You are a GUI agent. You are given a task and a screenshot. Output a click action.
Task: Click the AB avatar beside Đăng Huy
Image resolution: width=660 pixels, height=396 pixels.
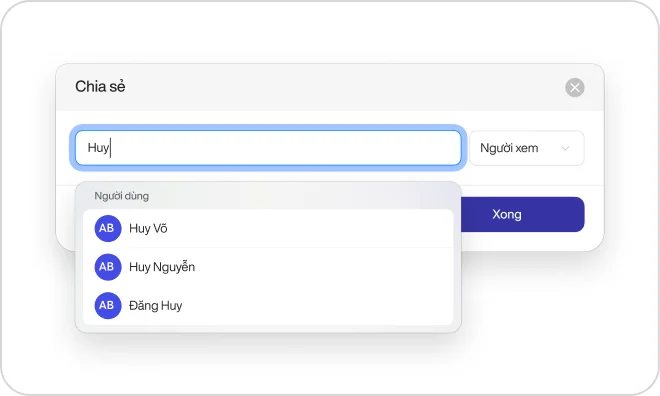pyautogui.click(x=108, y=306)
